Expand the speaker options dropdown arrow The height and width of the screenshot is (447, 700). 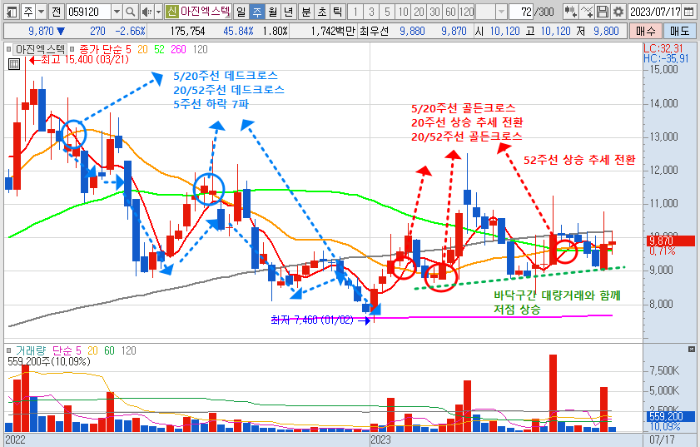point(158,12)
